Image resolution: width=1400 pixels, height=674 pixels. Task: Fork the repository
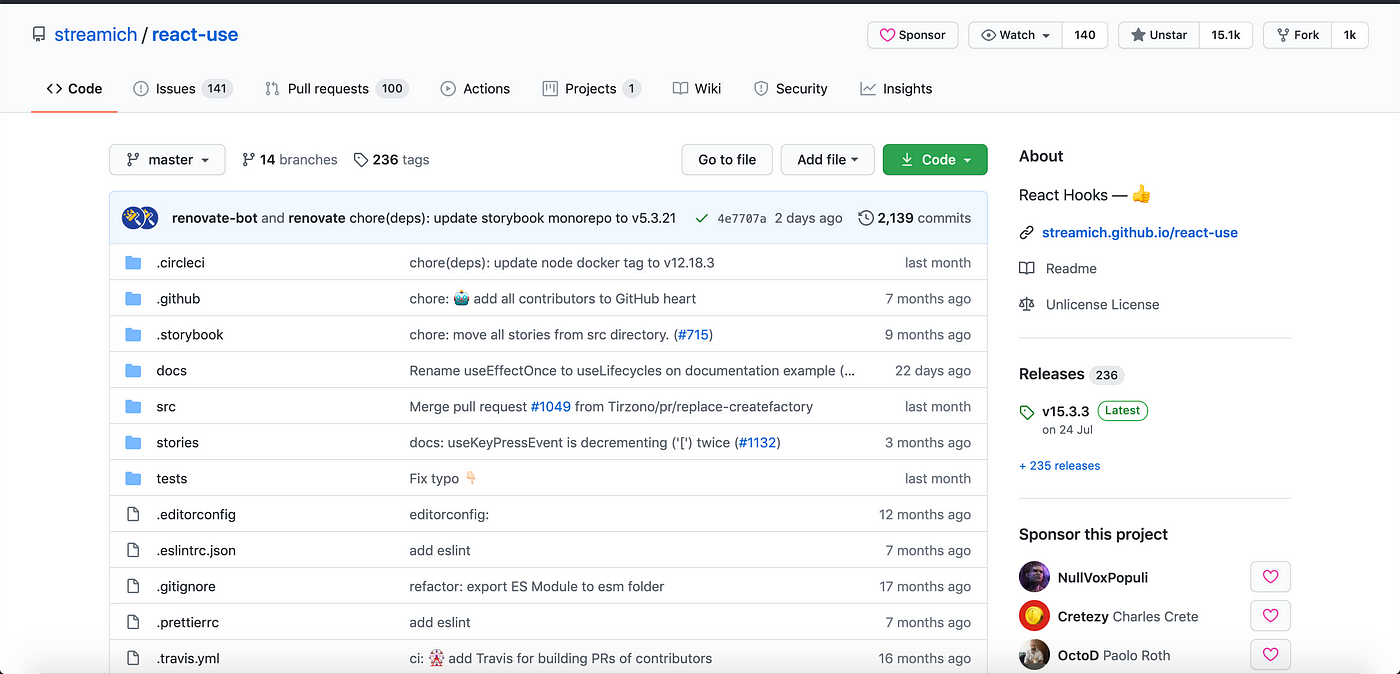[1297, 35]
